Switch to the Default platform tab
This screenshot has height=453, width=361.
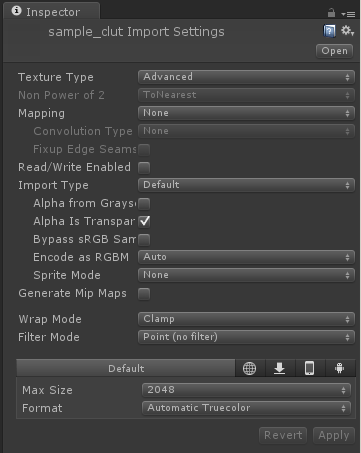[126, 368]
